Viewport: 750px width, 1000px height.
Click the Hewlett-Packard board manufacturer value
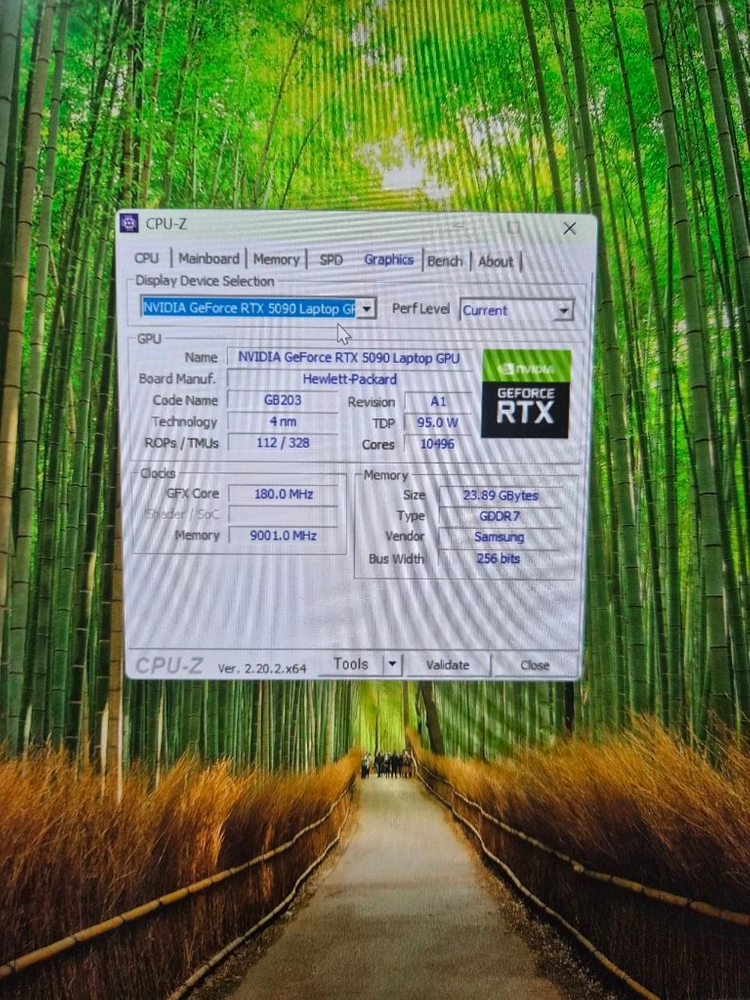click(349, 379)
